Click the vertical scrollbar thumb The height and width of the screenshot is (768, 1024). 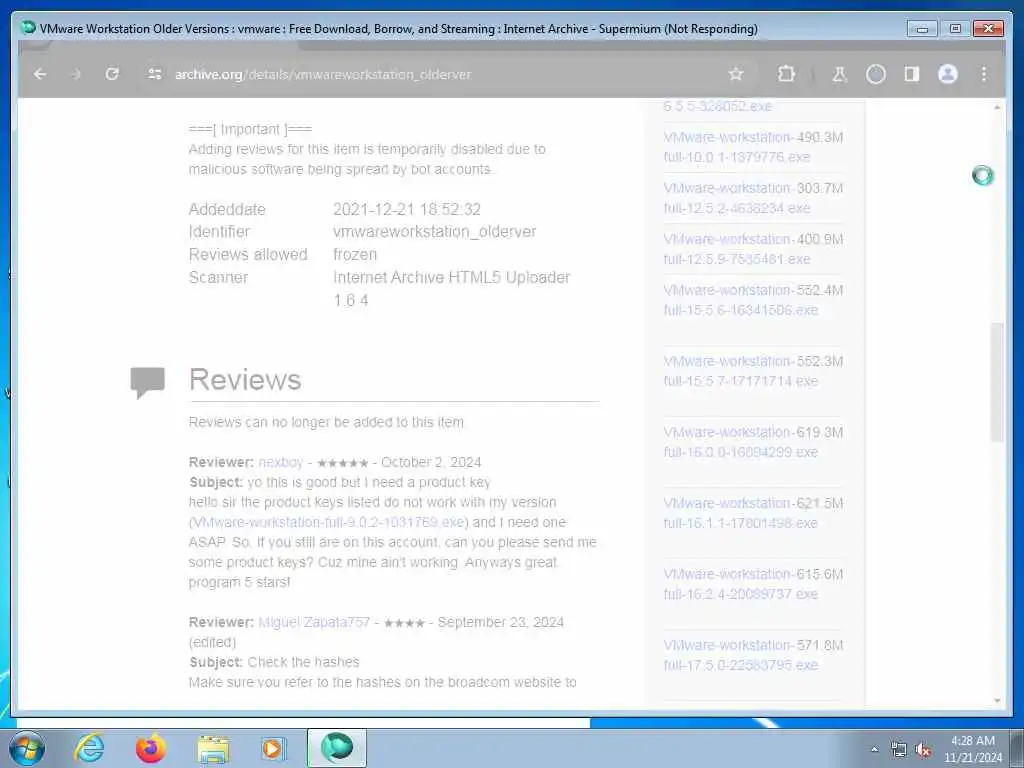997,382
